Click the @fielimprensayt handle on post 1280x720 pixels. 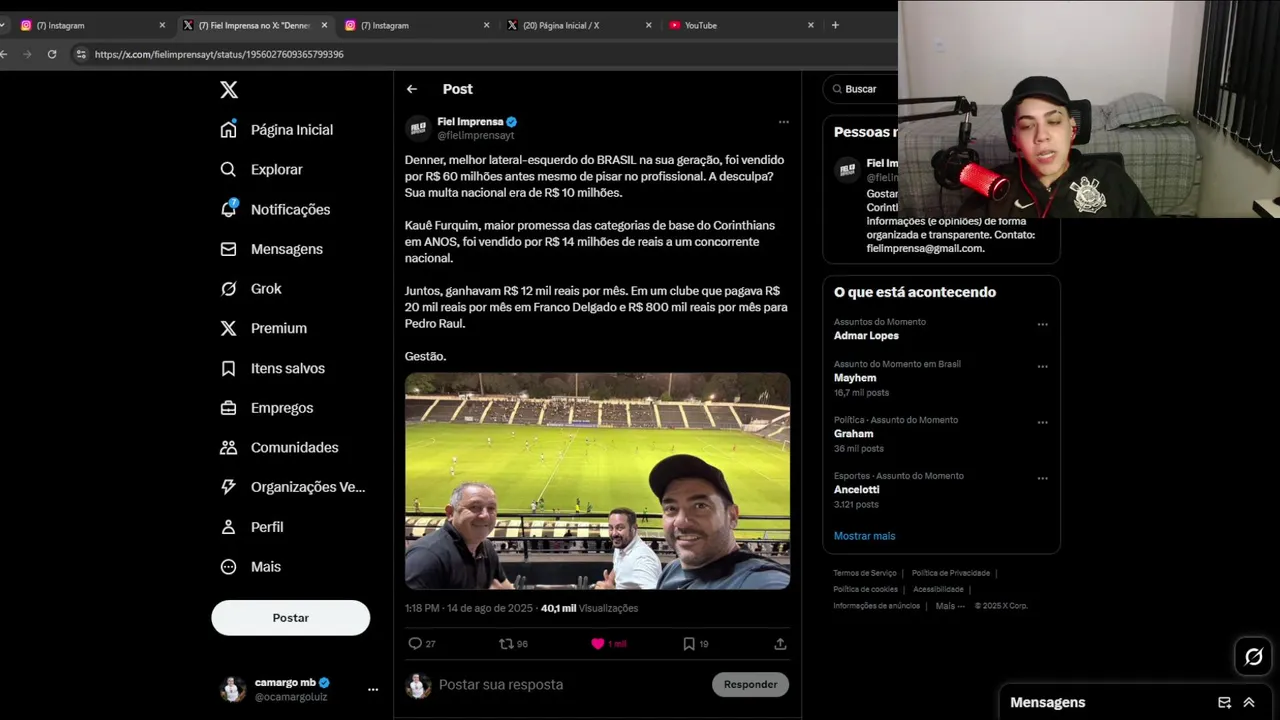[476, 135]
